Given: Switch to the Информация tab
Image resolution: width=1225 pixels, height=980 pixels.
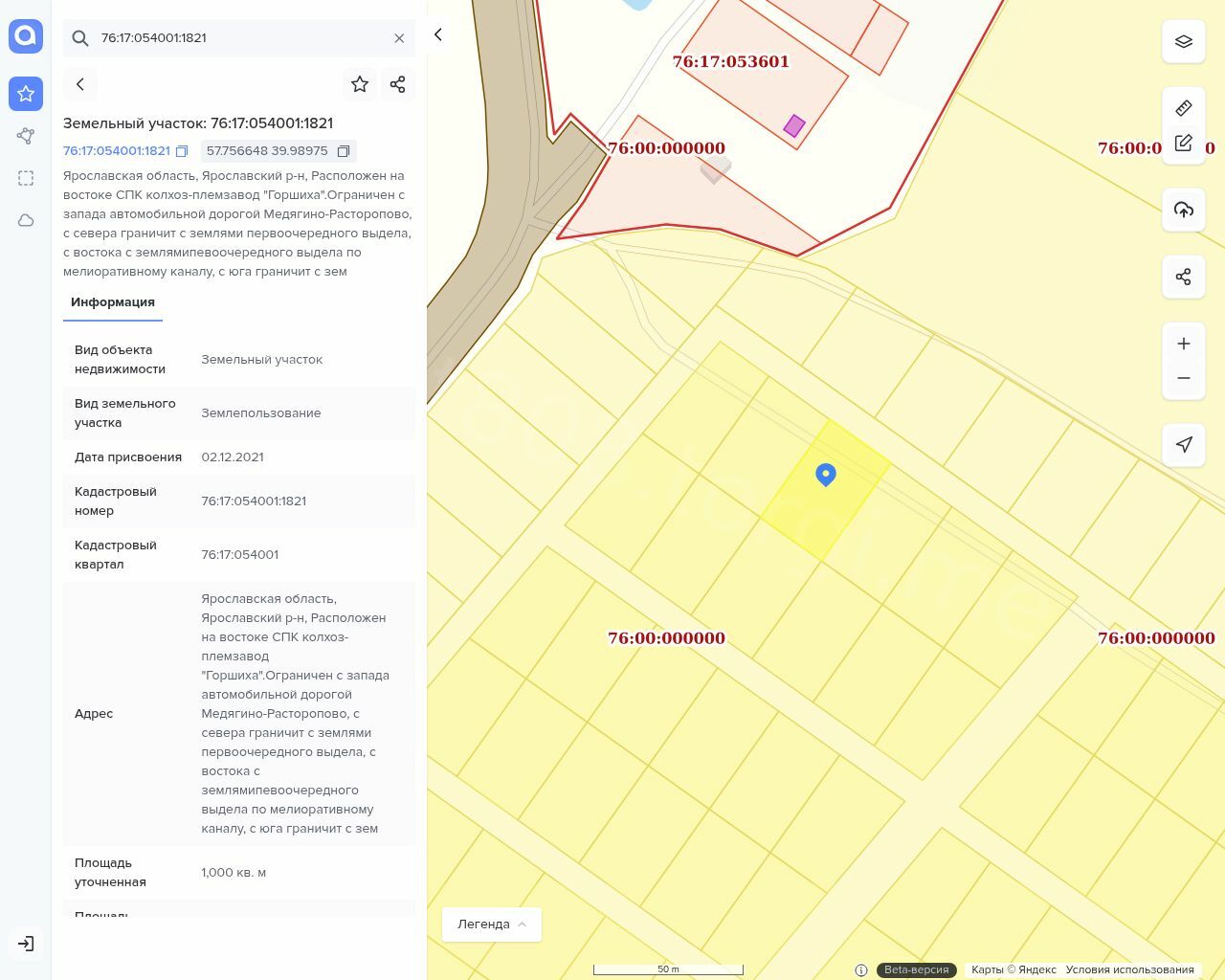Looking at the screenshot, I should 113,302.
